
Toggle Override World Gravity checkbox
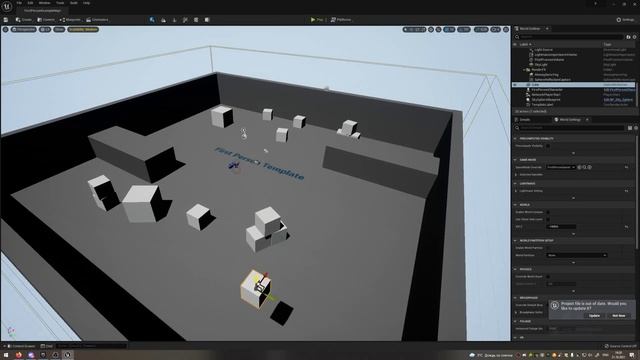pyautogui.click(x=548, y=276)
